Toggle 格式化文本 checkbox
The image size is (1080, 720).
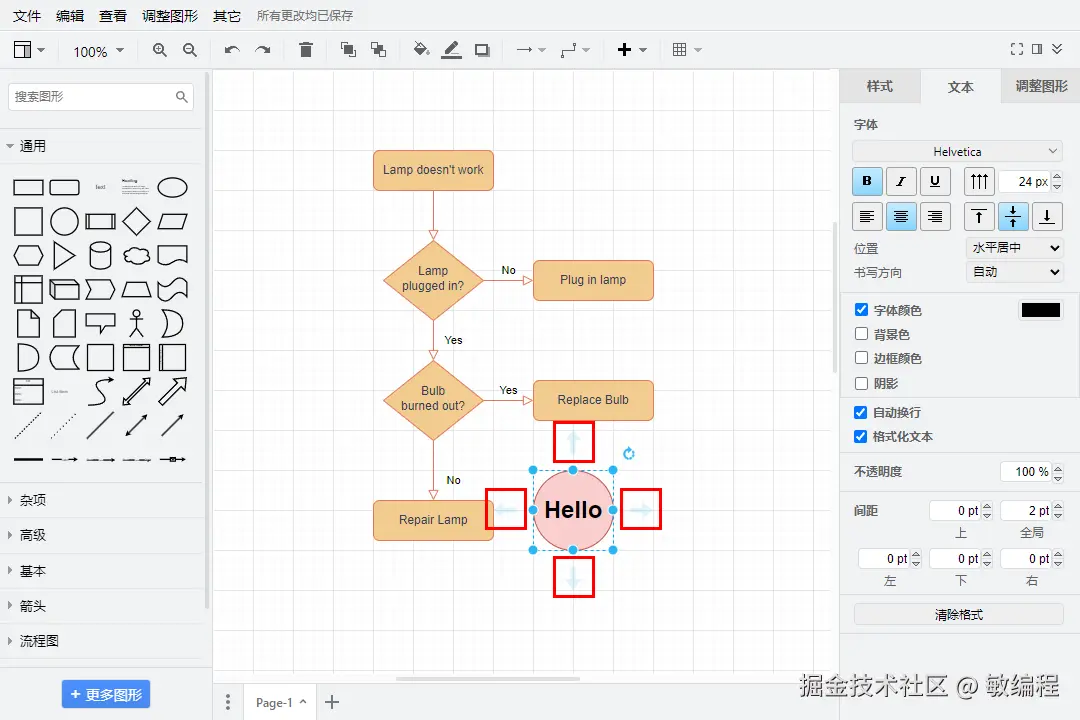point(860,436)
